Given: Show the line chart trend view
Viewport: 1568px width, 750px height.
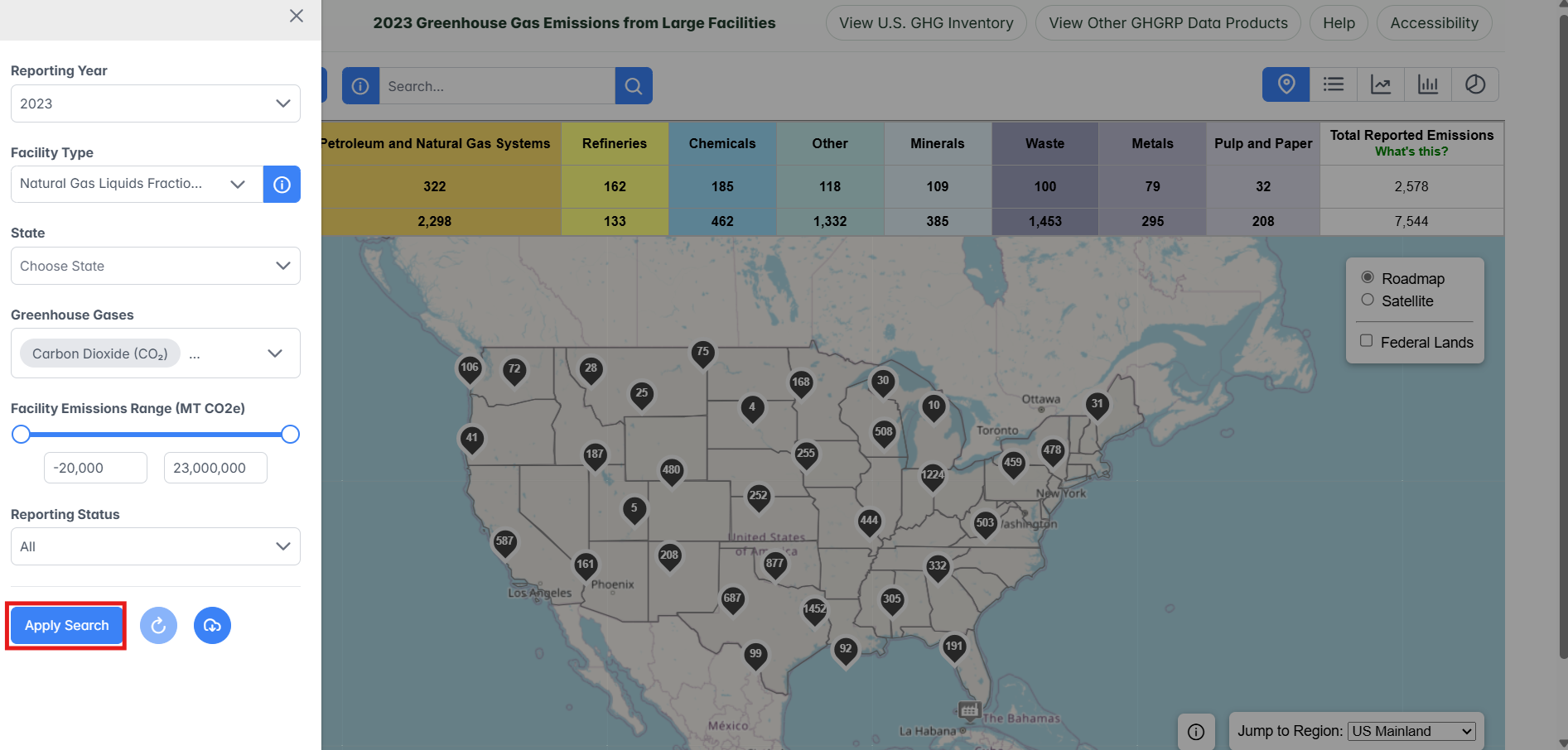Looking at the screenshot, I should (x=1380, y=84).
